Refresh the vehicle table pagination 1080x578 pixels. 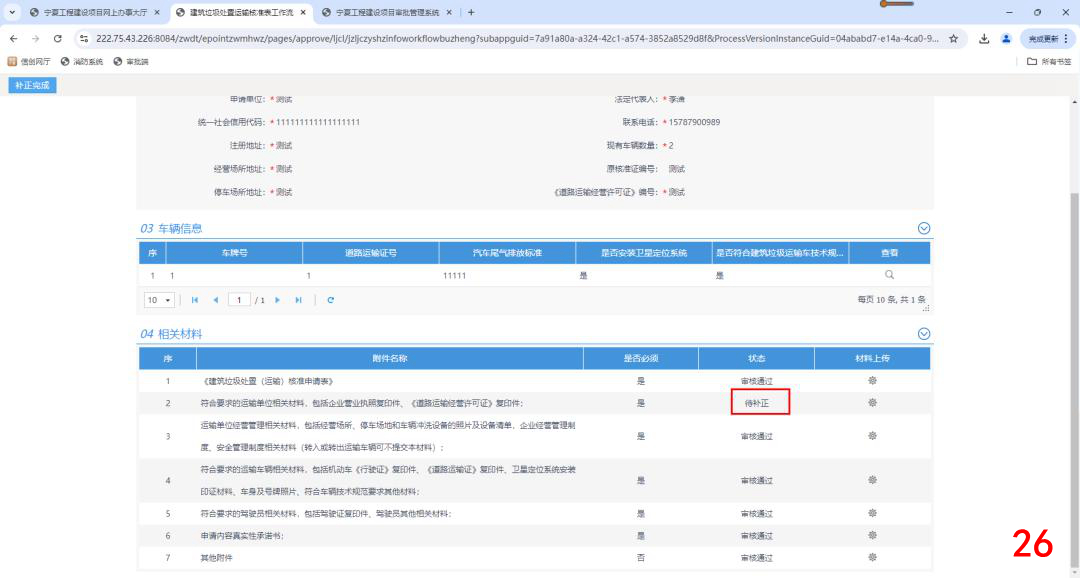(x=330, y=300)
